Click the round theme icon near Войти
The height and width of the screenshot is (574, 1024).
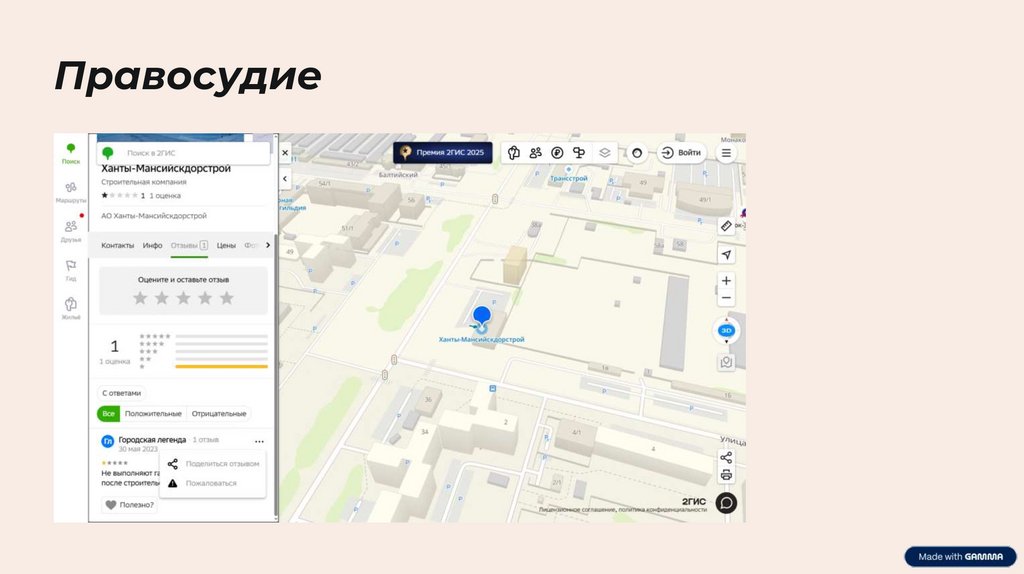(x=637, y=153)
